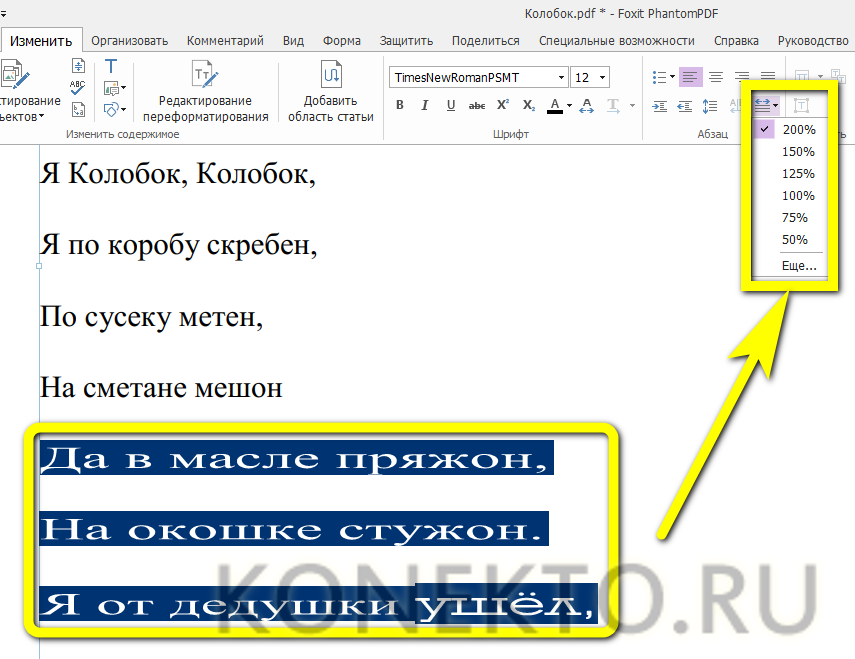
Task: Apply strikethrough to selected text
Action: (477, 105)
